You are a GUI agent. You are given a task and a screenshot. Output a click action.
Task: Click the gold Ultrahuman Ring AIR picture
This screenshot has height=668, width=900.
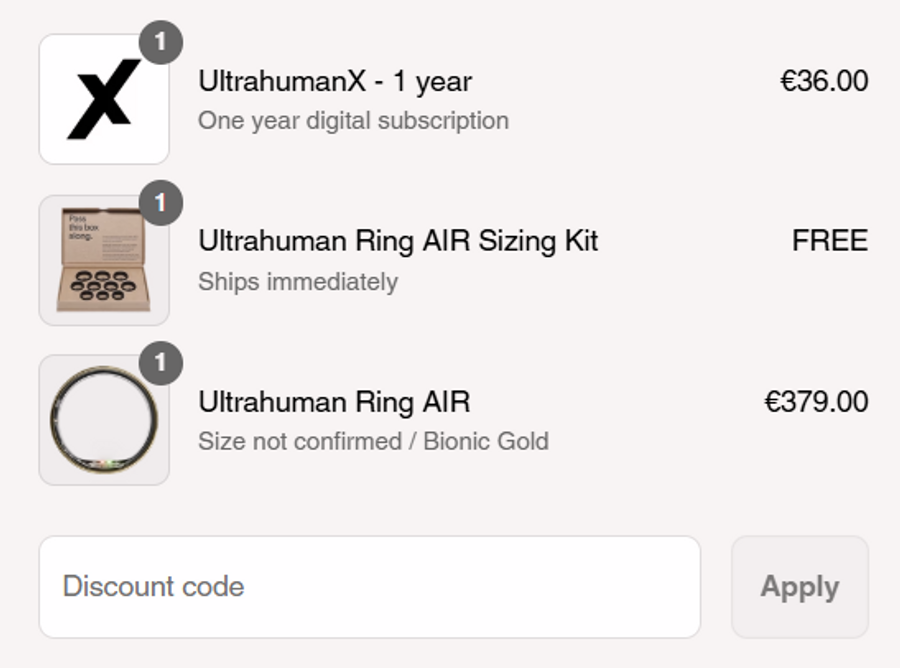(104, 421)
